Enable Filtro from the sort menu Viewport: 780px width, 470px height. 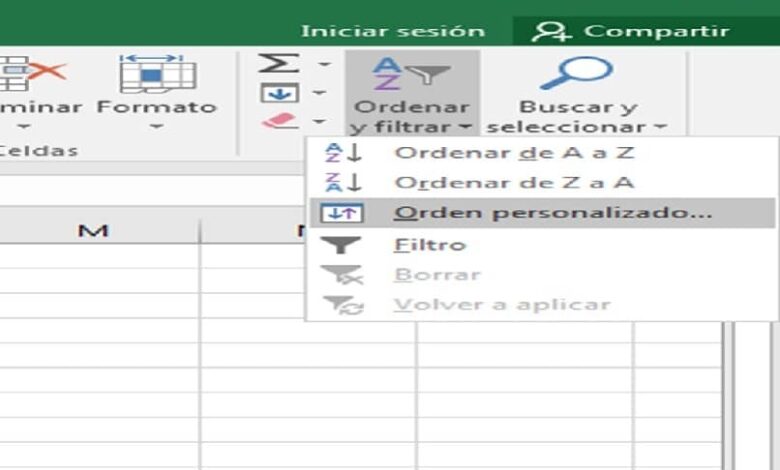click(x=429, y=244)
